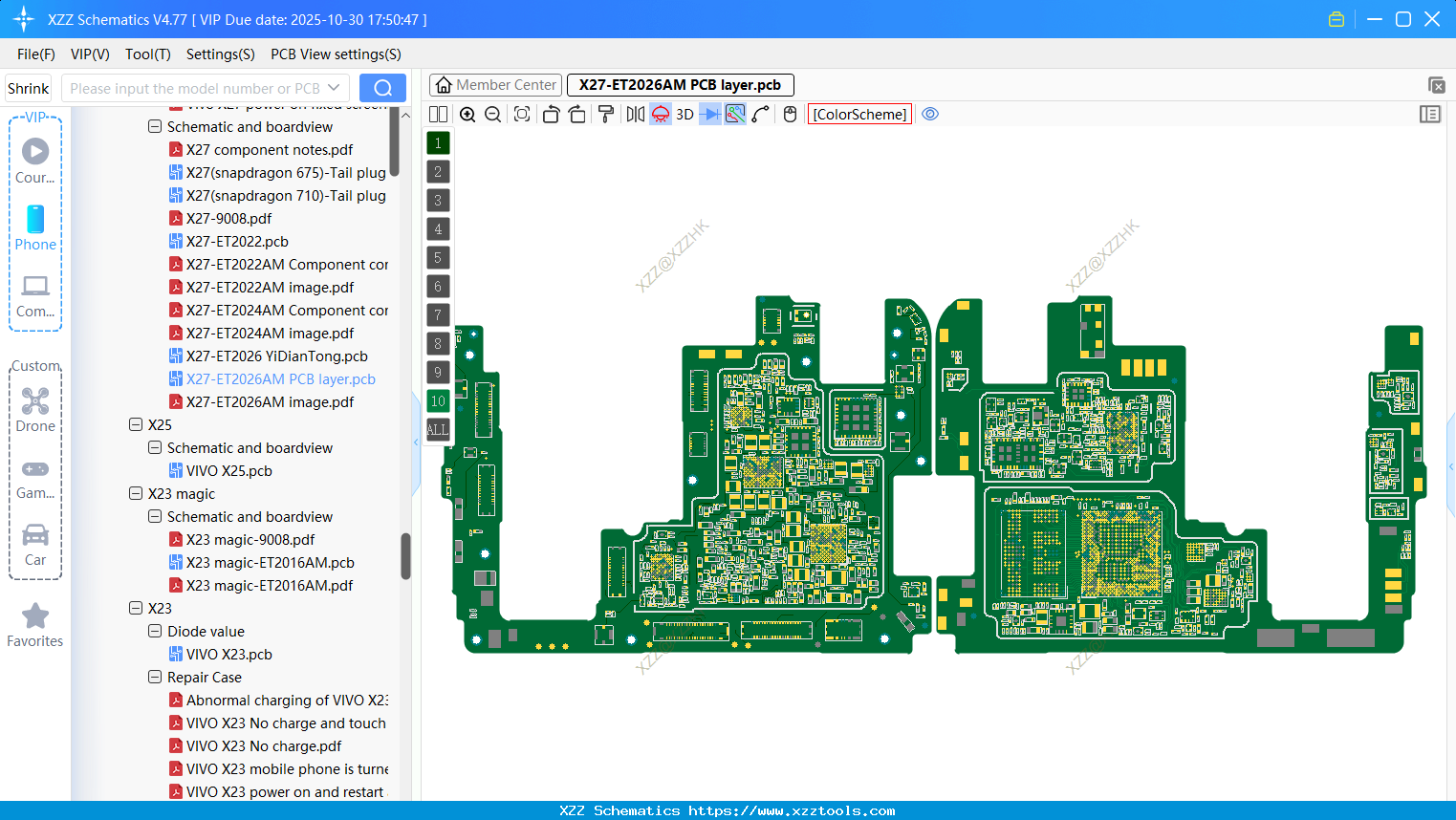
Task: Collapse the Schematic and boardview group under X25
Action: coord(155,447)
